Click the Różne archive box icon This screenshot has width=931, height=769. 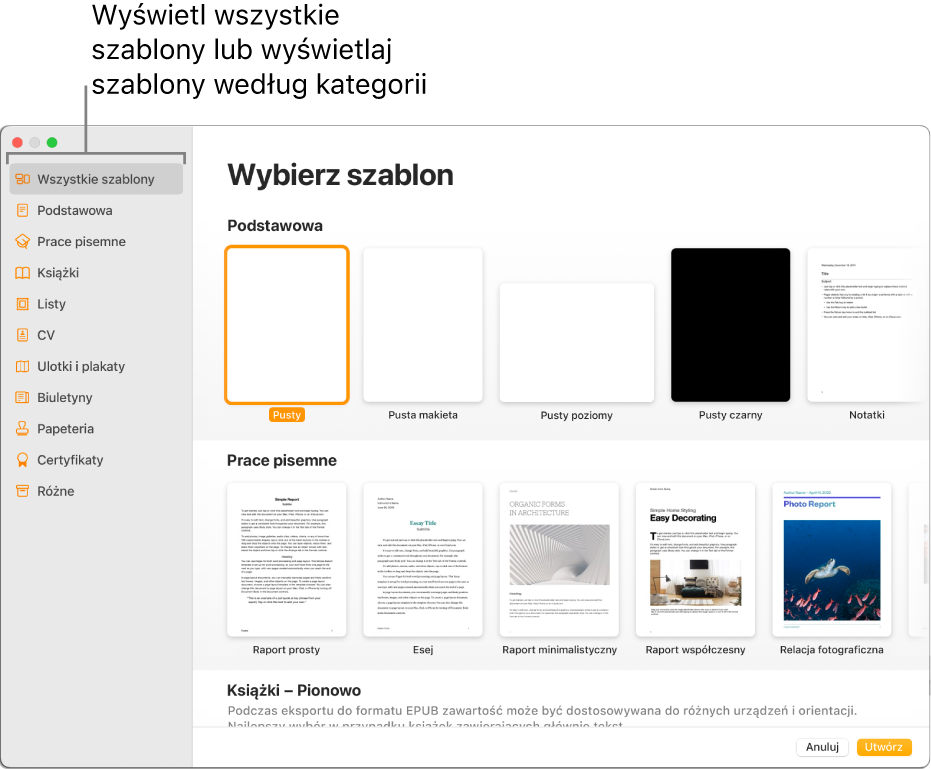point(23,491)
